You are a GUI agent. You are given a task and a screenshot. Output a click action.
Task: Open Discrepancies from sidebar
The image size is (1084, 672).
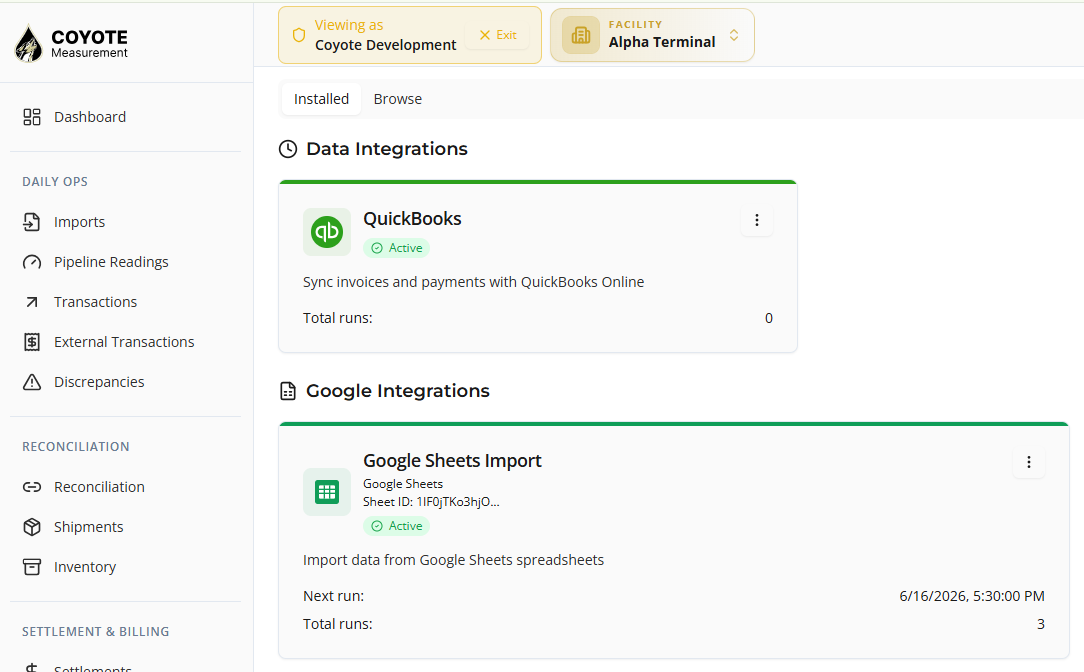tap(99, 382)
